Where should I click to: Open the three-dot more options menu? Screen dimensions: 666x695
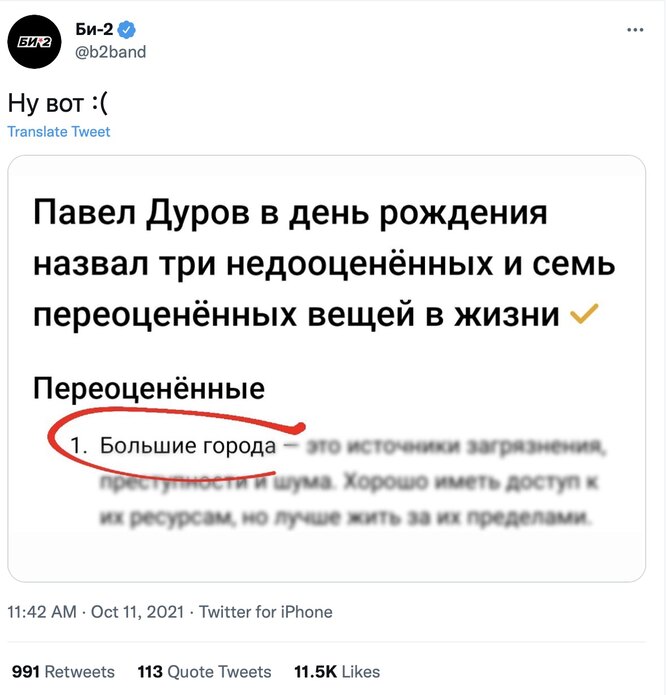coord(634,31)
